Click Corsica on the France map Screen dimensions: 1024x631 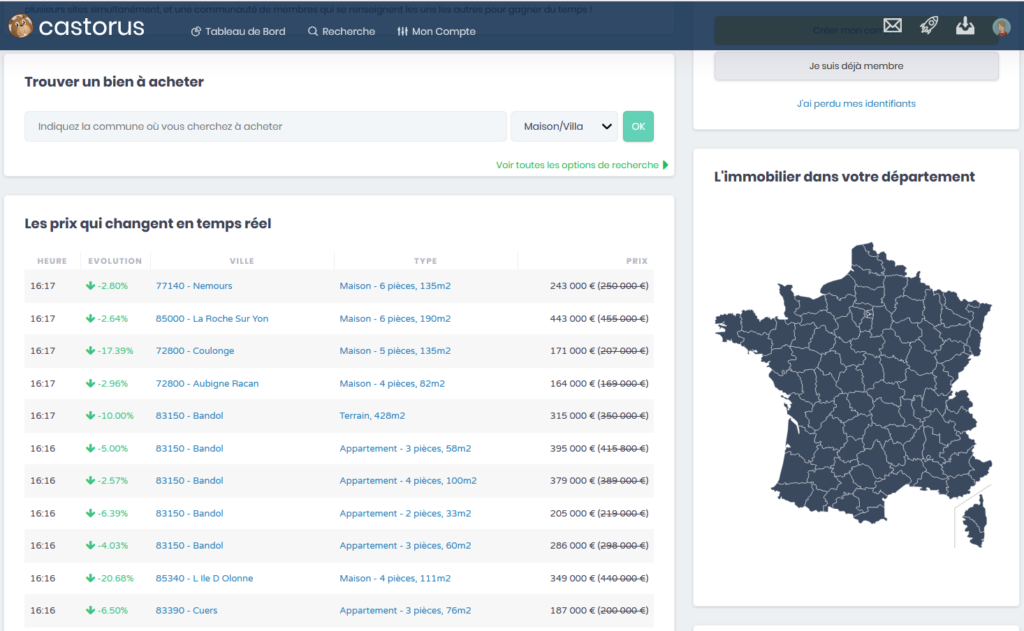pyautogui.click(x=974, y=525)
